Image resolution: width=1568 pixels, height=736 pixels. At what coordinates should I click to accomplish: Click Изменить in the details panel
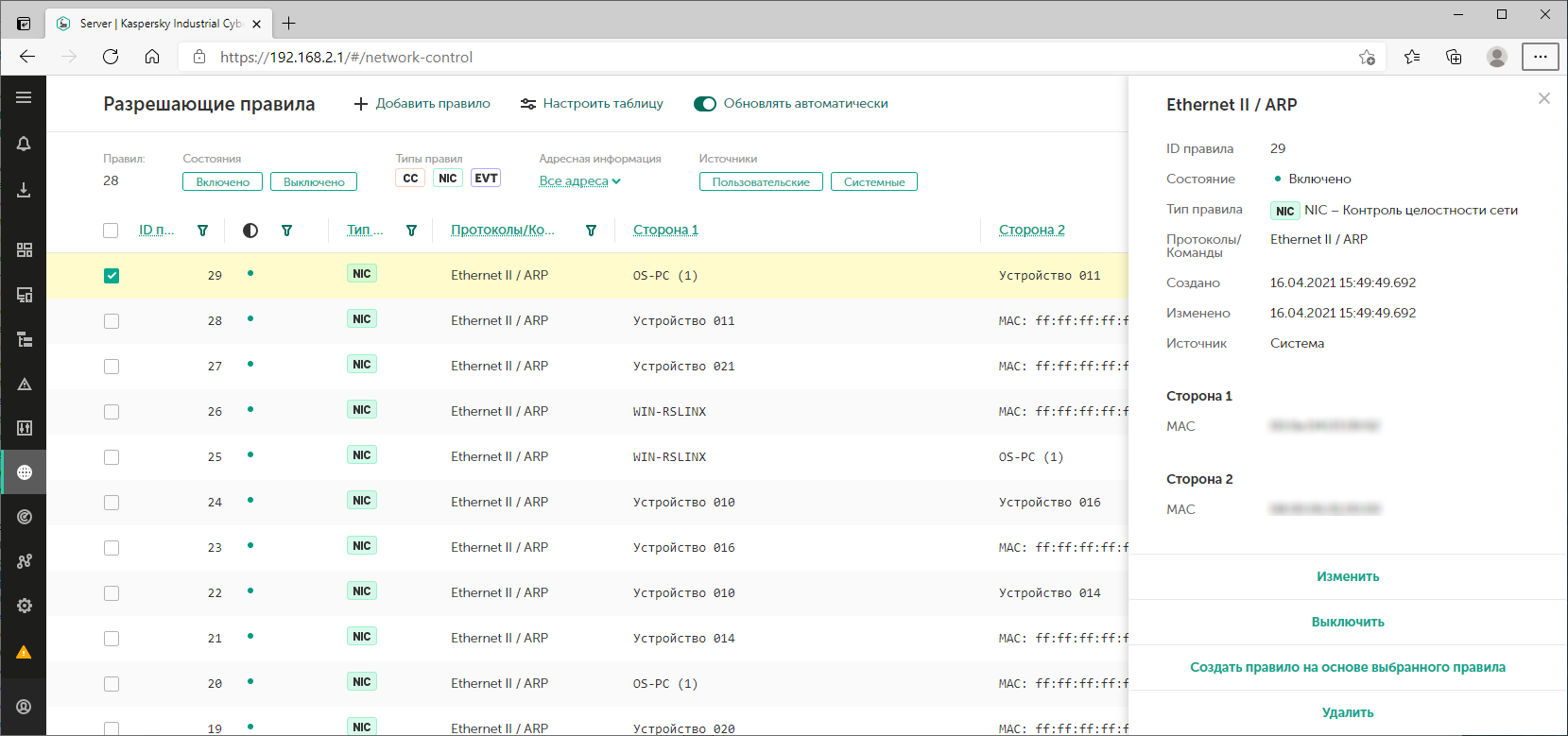click(x=1347, y=576)
